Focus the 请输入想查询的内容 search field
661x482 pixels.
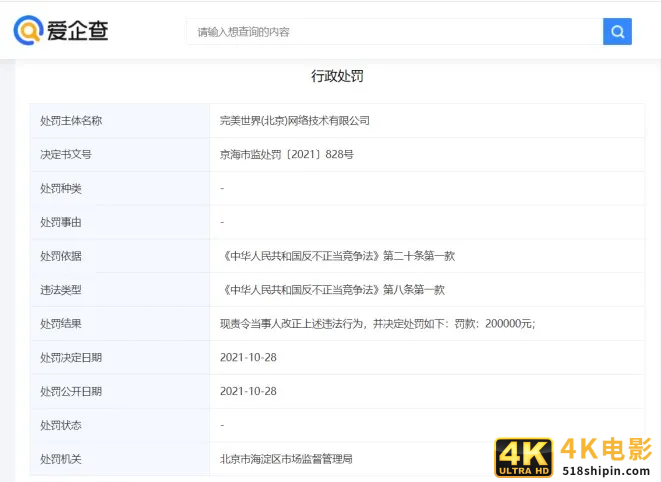point(395,32)
